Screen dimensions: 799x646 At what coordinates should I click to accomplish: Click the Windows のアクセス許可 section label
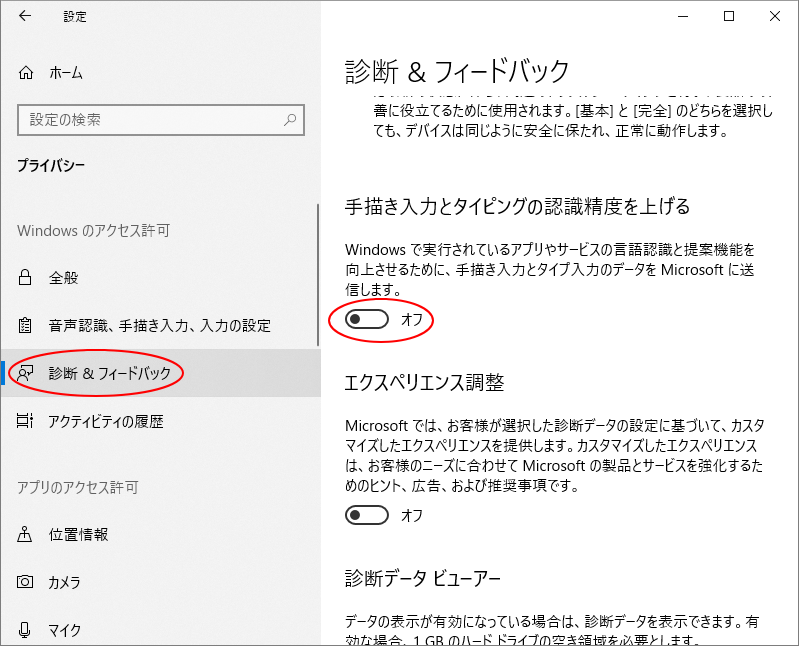93,230
